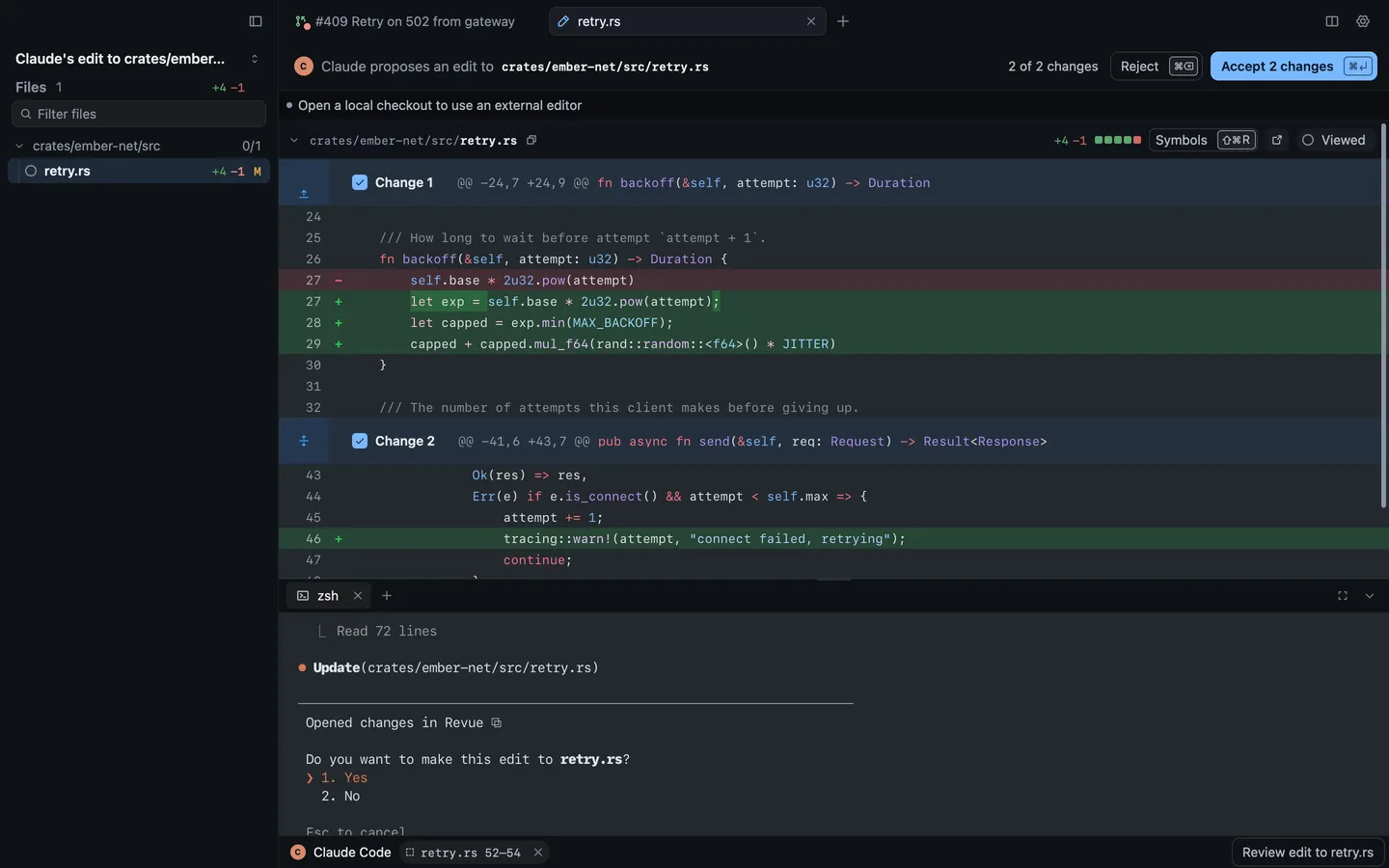
Task: Maximize the terminal panel
Action: coord(1343,596)
